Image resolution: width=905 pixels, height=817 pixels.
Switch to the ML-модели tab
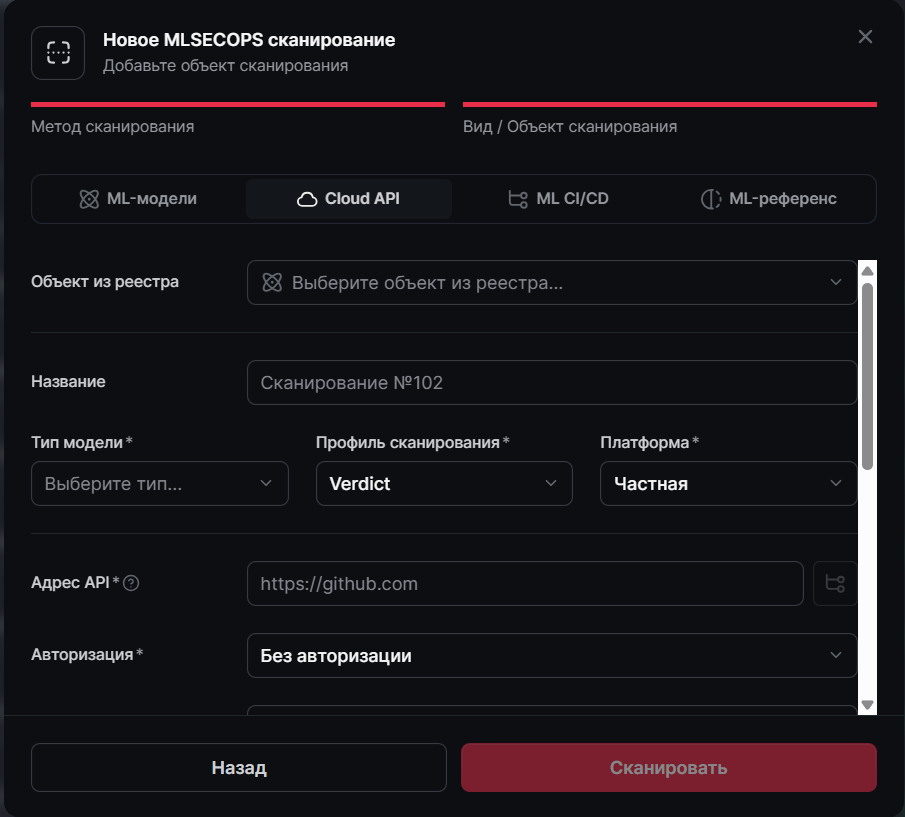pyautogui.click(x=138, y=199)
